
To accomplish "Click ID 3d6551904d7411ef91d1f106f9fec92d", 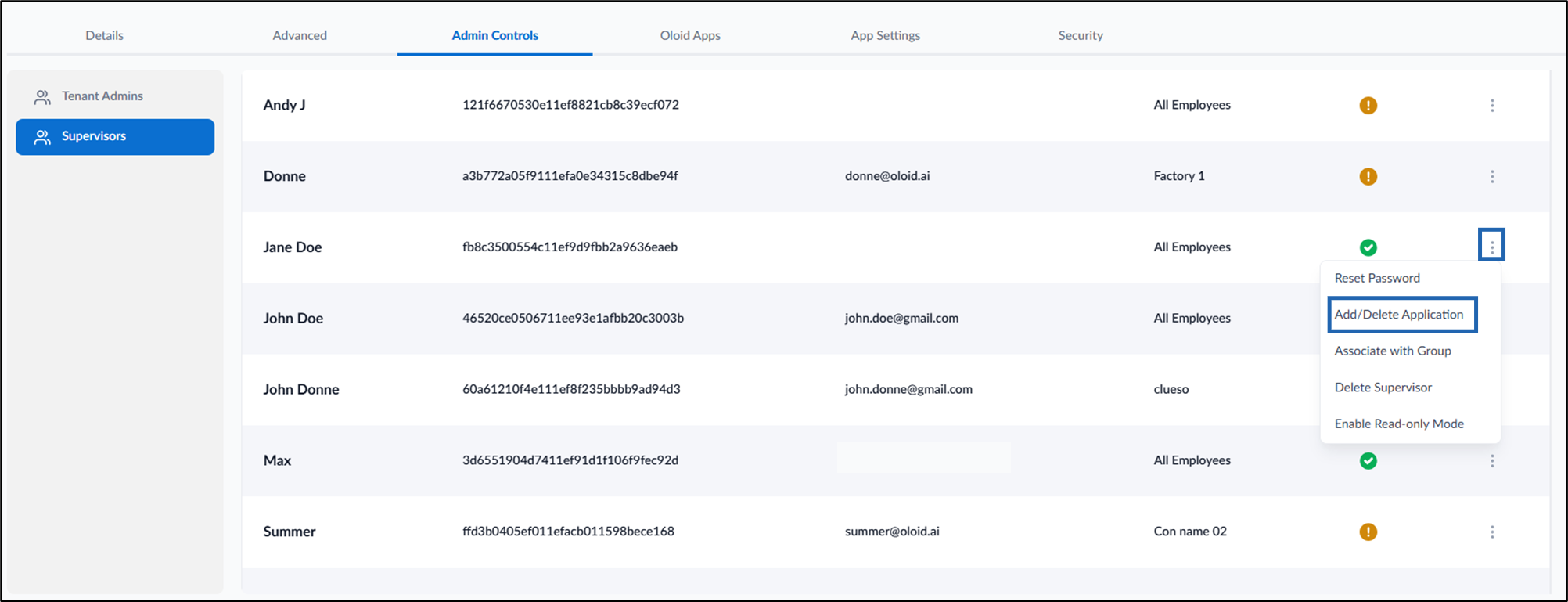I will click(x=570, y=460).
